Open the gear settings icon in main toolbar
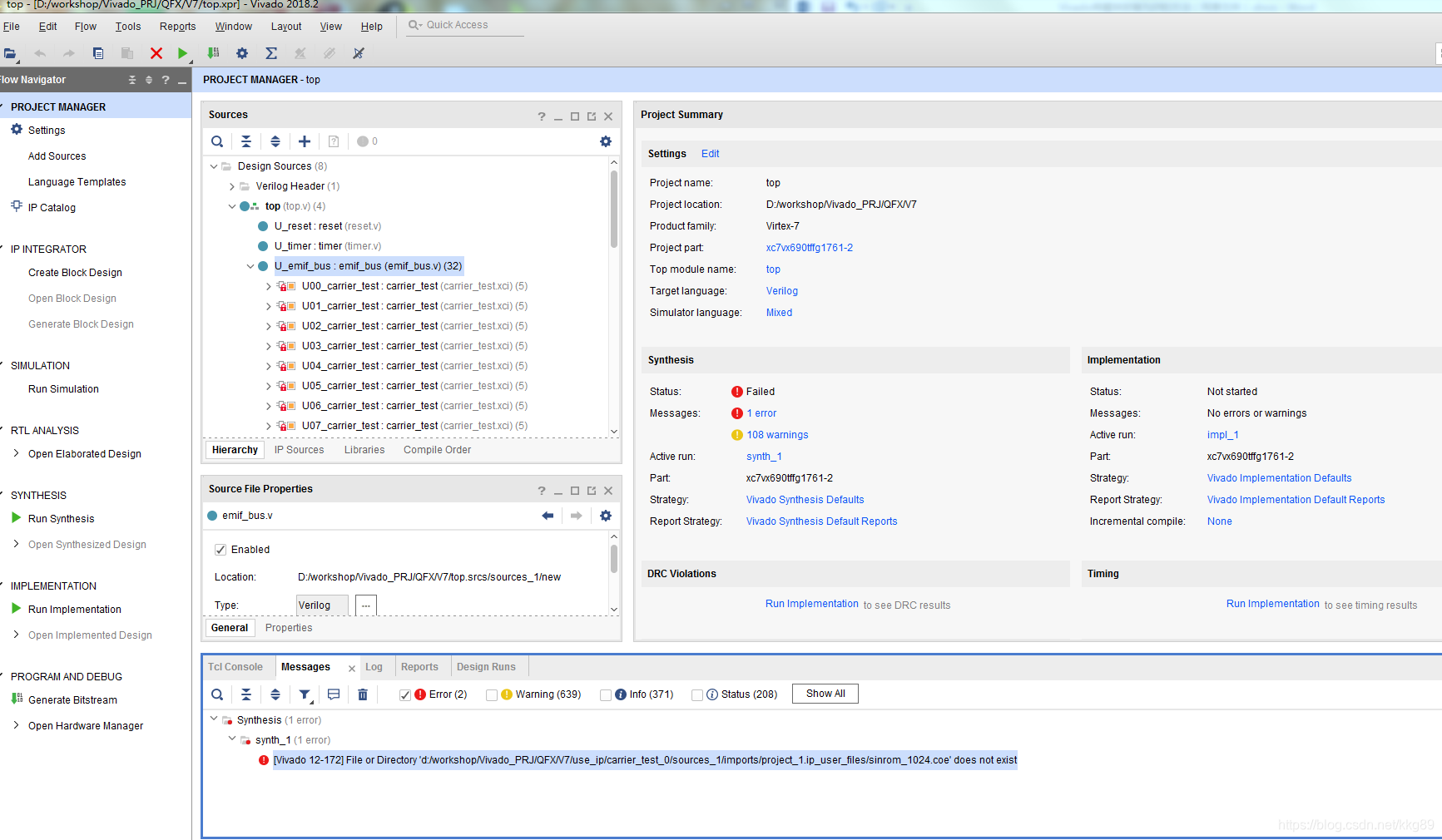This screenshot has height=840, width=1442. pos(242,53)
